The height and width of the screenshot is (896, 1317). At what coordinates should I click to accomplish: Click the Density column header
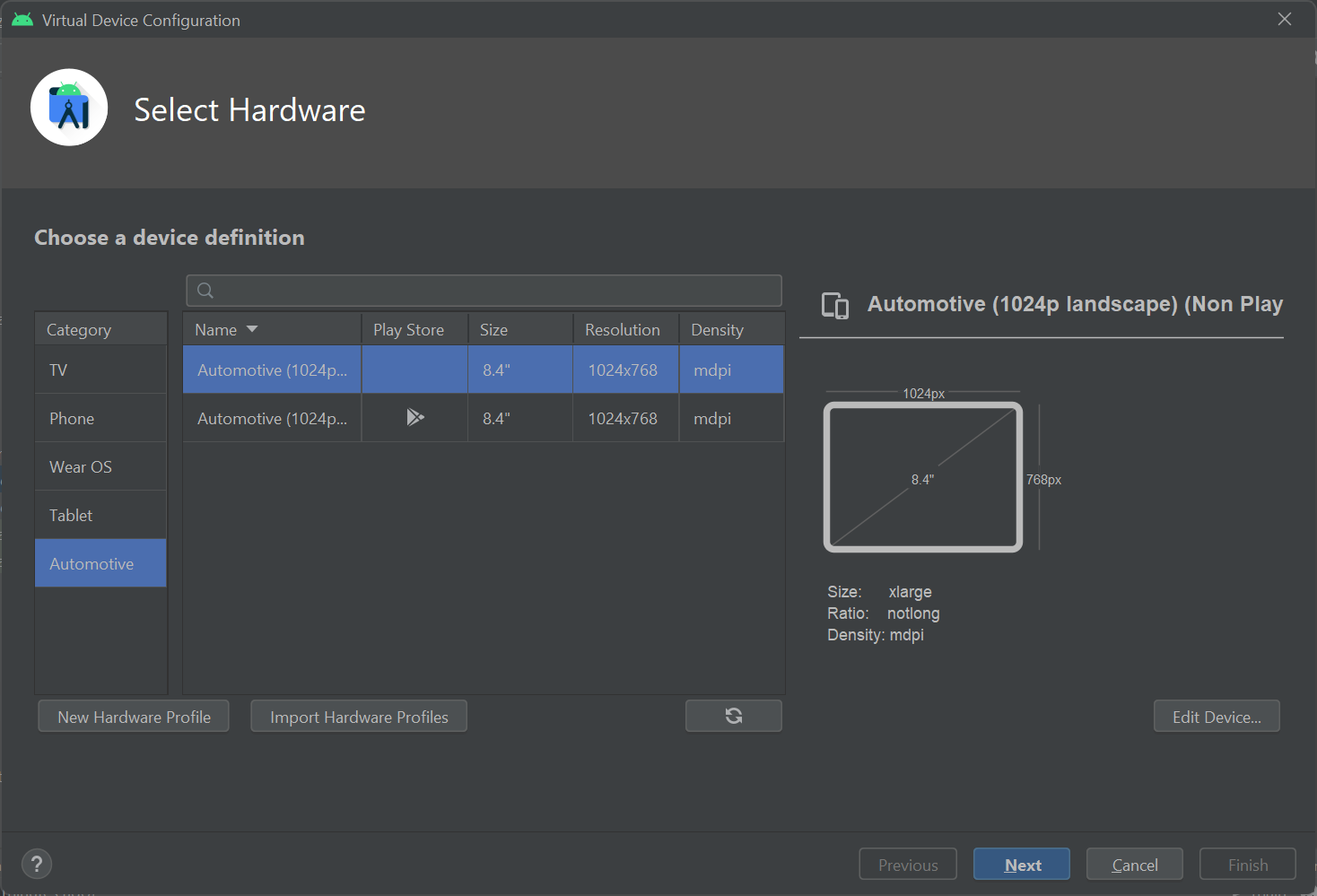point(732,329)
